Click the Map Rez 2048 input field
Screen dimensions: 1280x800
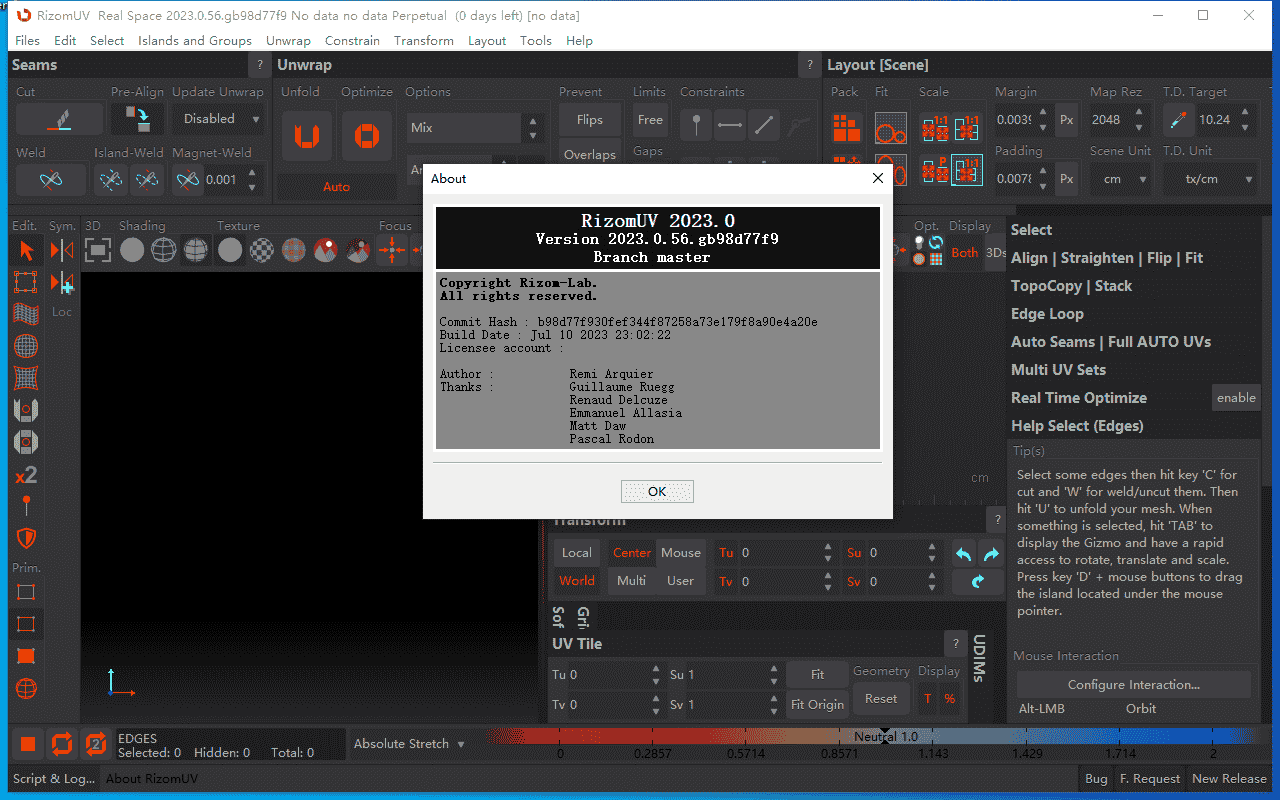[1106, 120]
